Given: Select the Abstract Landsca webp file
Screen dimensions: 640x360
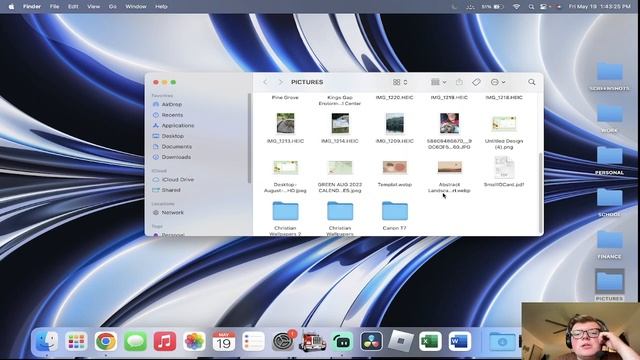Looking at the screenshot, I should click(x=449, y=167).
